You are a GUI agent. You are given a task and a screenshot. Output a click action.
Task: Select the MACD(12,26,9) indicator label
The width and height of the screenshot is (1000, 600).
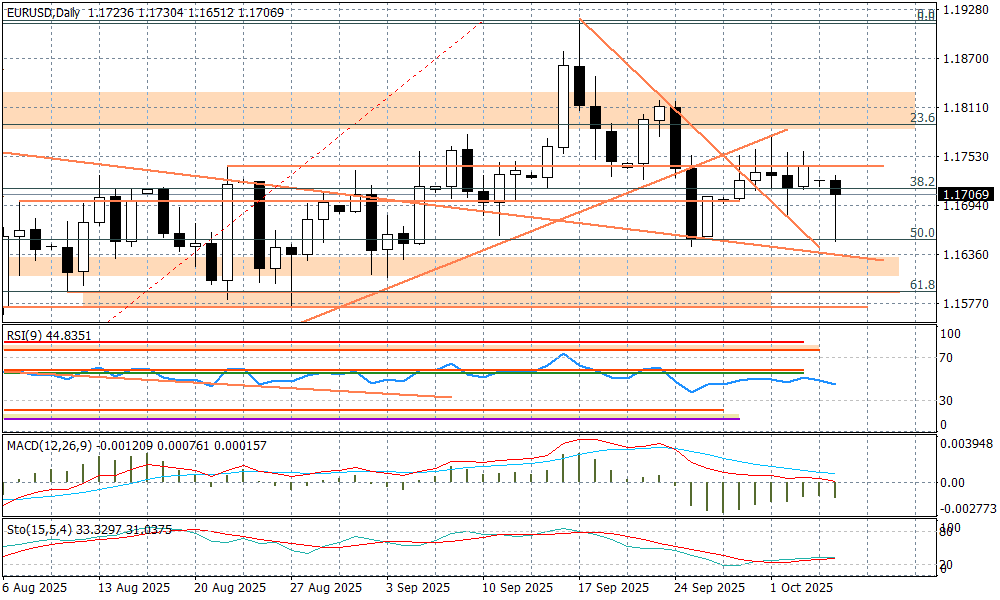point(50,444)
